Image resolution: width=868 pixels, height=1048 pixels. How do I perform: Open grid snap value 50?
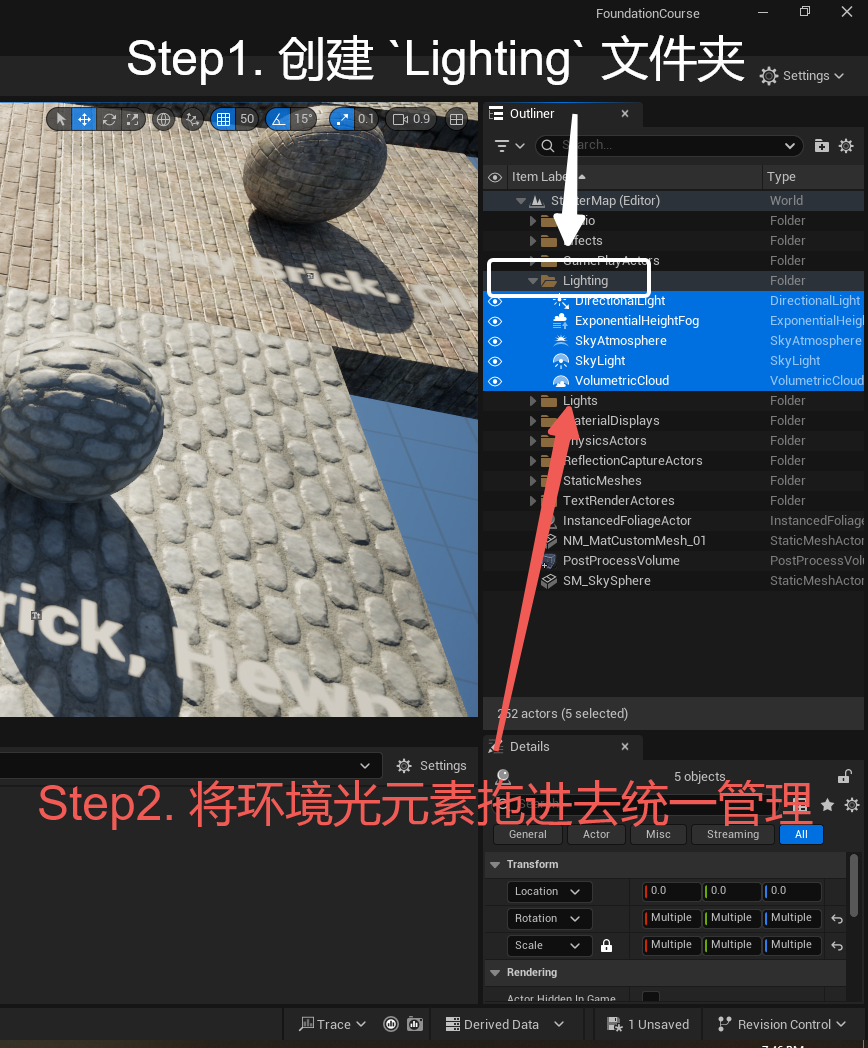(247, 119)
